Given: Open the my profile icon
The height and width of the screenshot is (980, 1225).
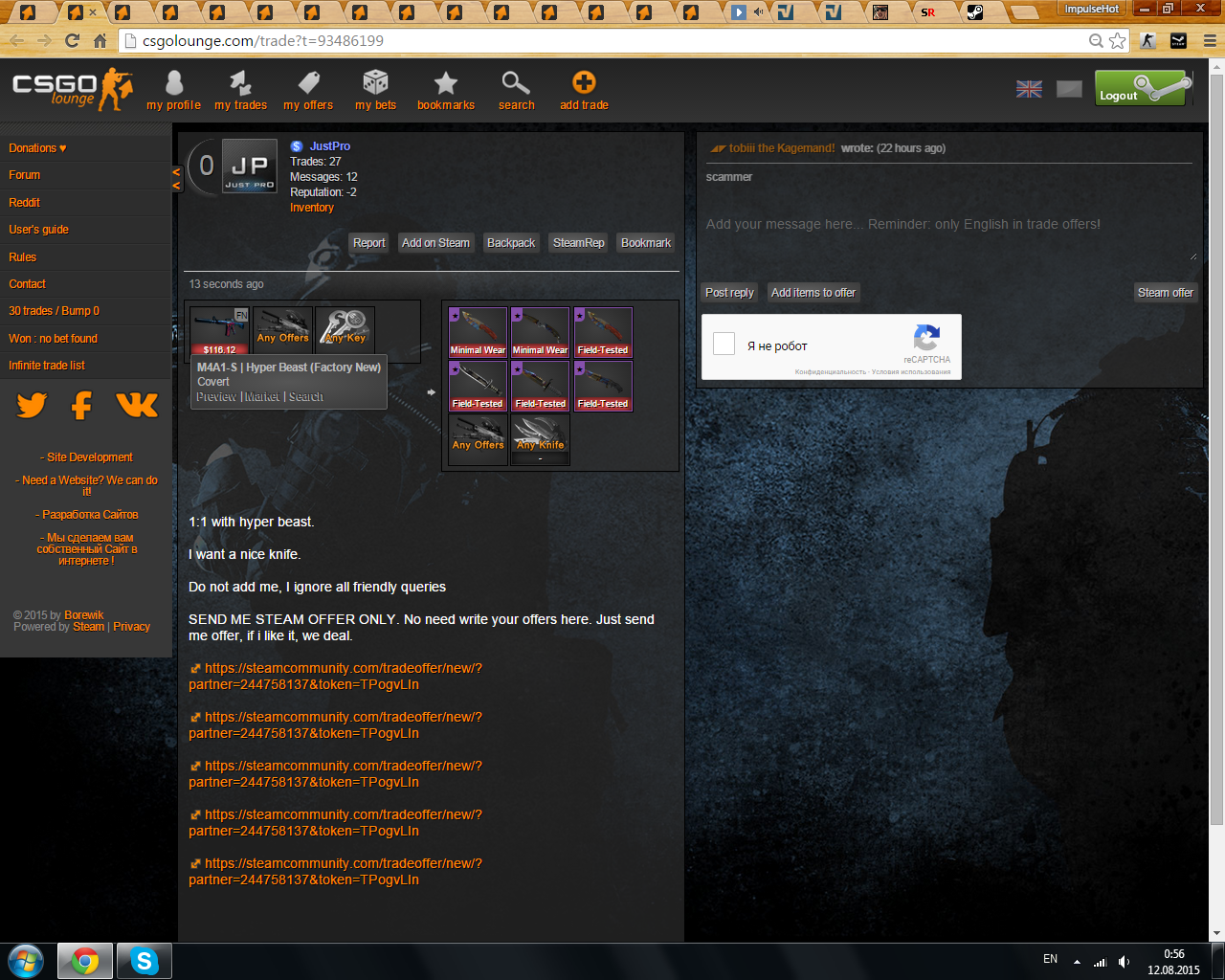Looking at the screenshot, I should (174, 84).
